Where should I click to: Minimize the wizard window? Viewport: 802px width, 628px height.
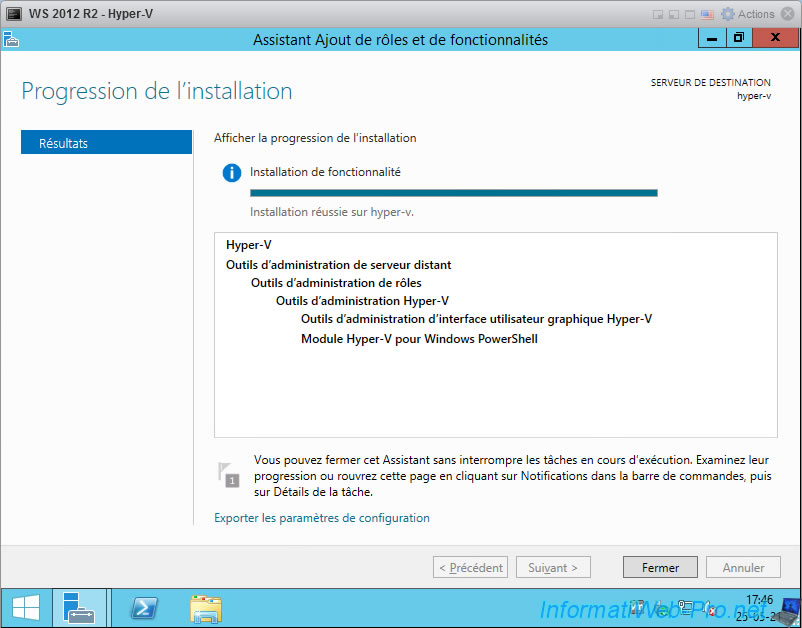(711, 38)
